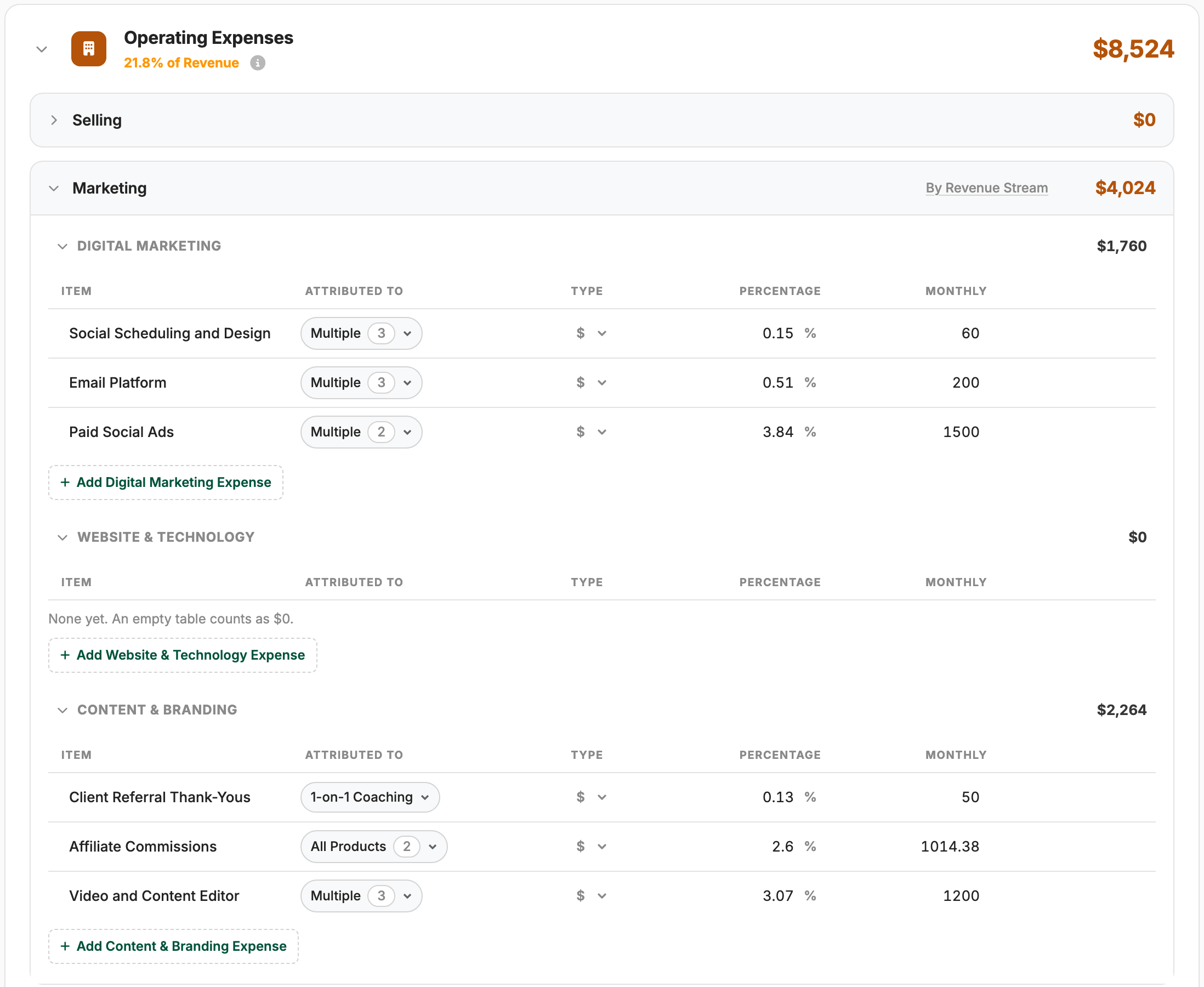Open the All Products attribution dropdown
1204x987 pixels.
373,847
